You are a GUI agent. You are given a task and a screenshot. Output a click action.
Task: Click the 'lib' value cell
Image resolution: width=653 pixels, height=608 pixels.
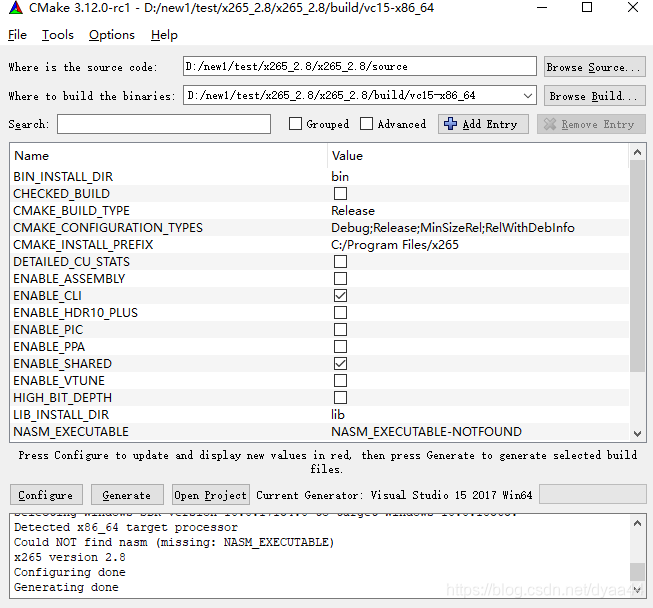pyautogui.click(x=338, y=415)
